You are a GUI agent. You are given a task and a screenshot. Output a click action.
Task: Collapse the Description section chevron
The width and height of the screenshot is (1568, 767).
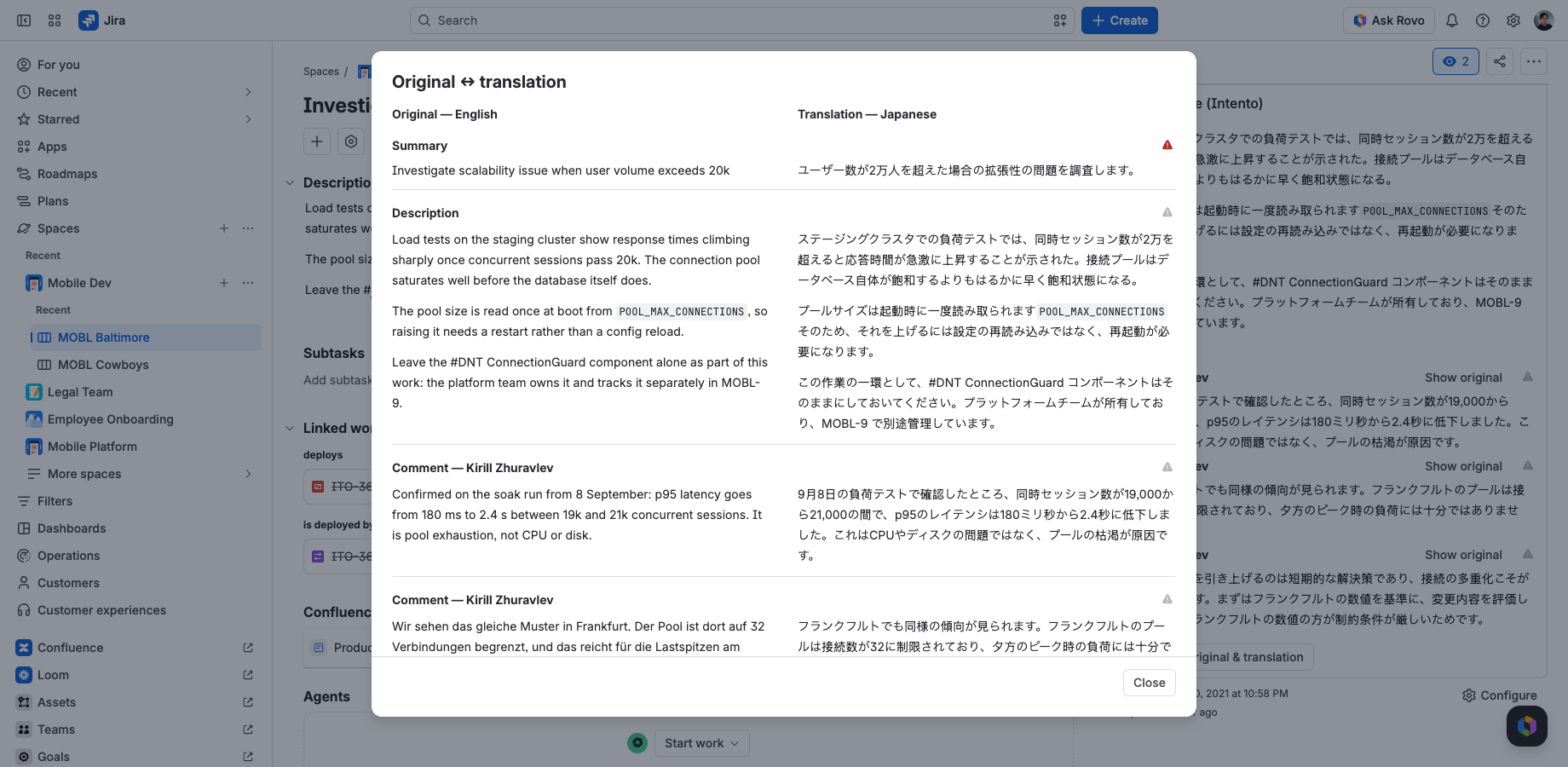[x=290, y=182]
